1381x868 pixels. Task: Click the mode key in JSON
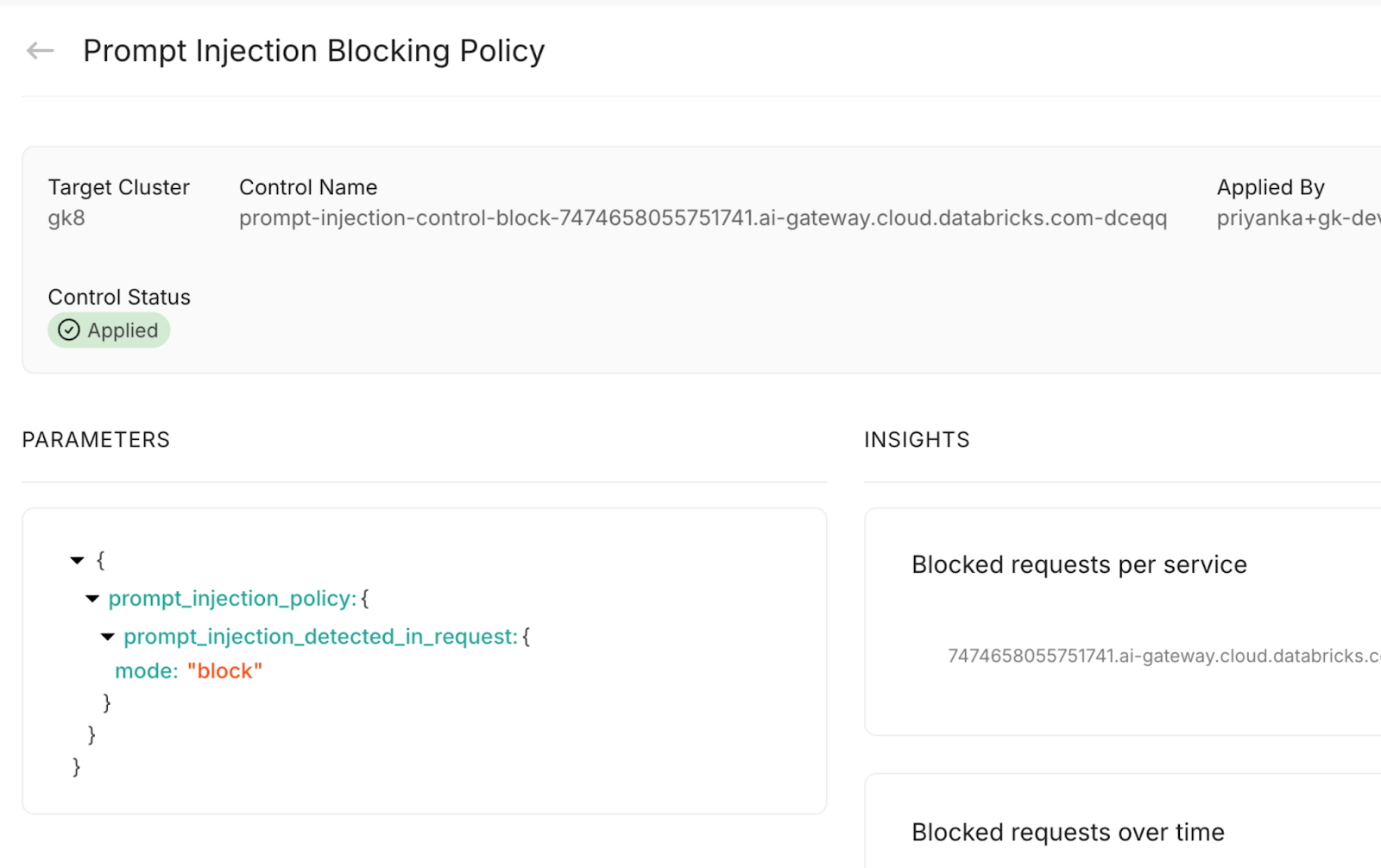pyautogui.click(x=145, y=671)
